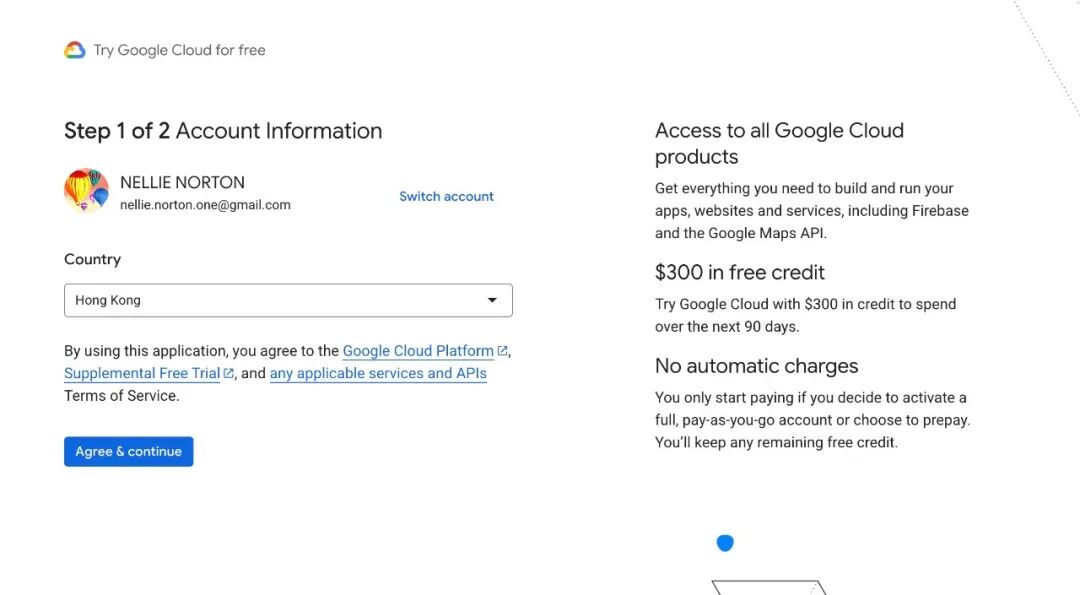Click the No automatic charges heading

(756, 366)
